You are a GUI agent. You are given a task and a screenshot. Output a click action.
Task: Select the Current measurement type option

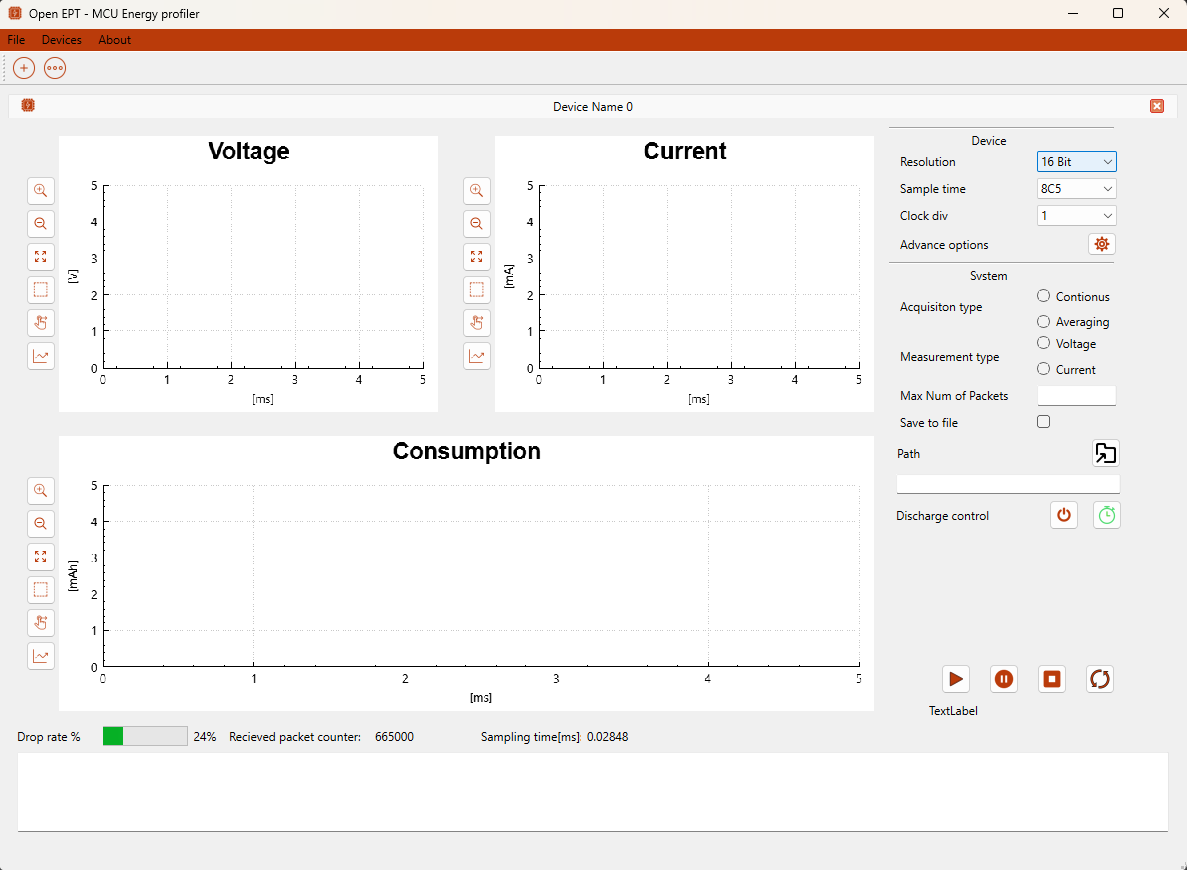click(x=1044, y=369)
